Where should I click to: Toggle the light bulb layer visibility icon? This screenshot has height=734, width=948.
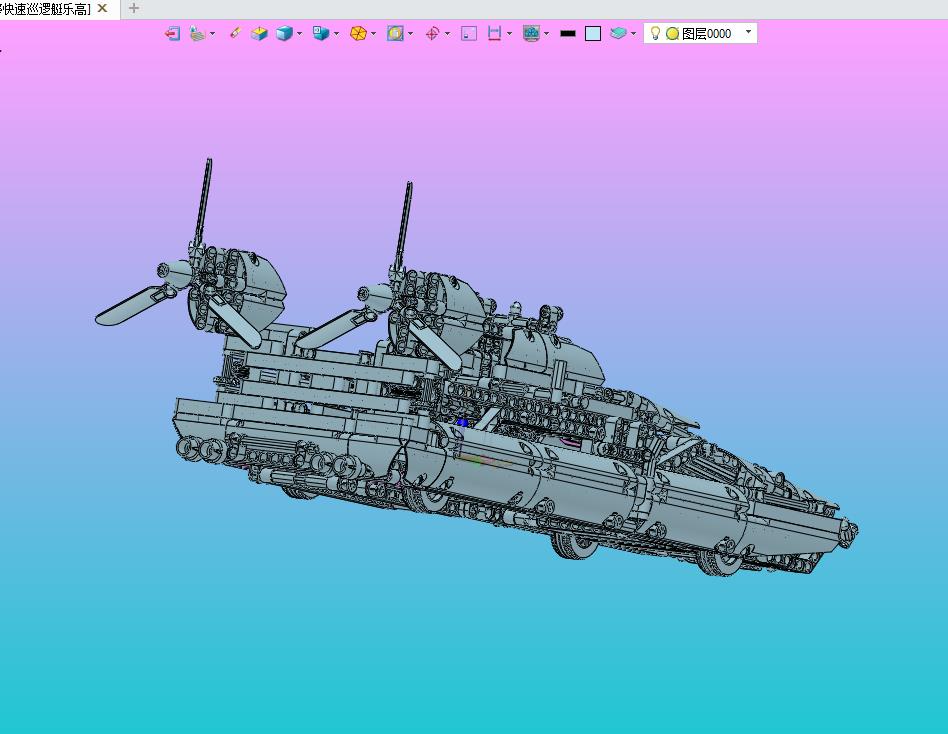(x=655, y=33)
